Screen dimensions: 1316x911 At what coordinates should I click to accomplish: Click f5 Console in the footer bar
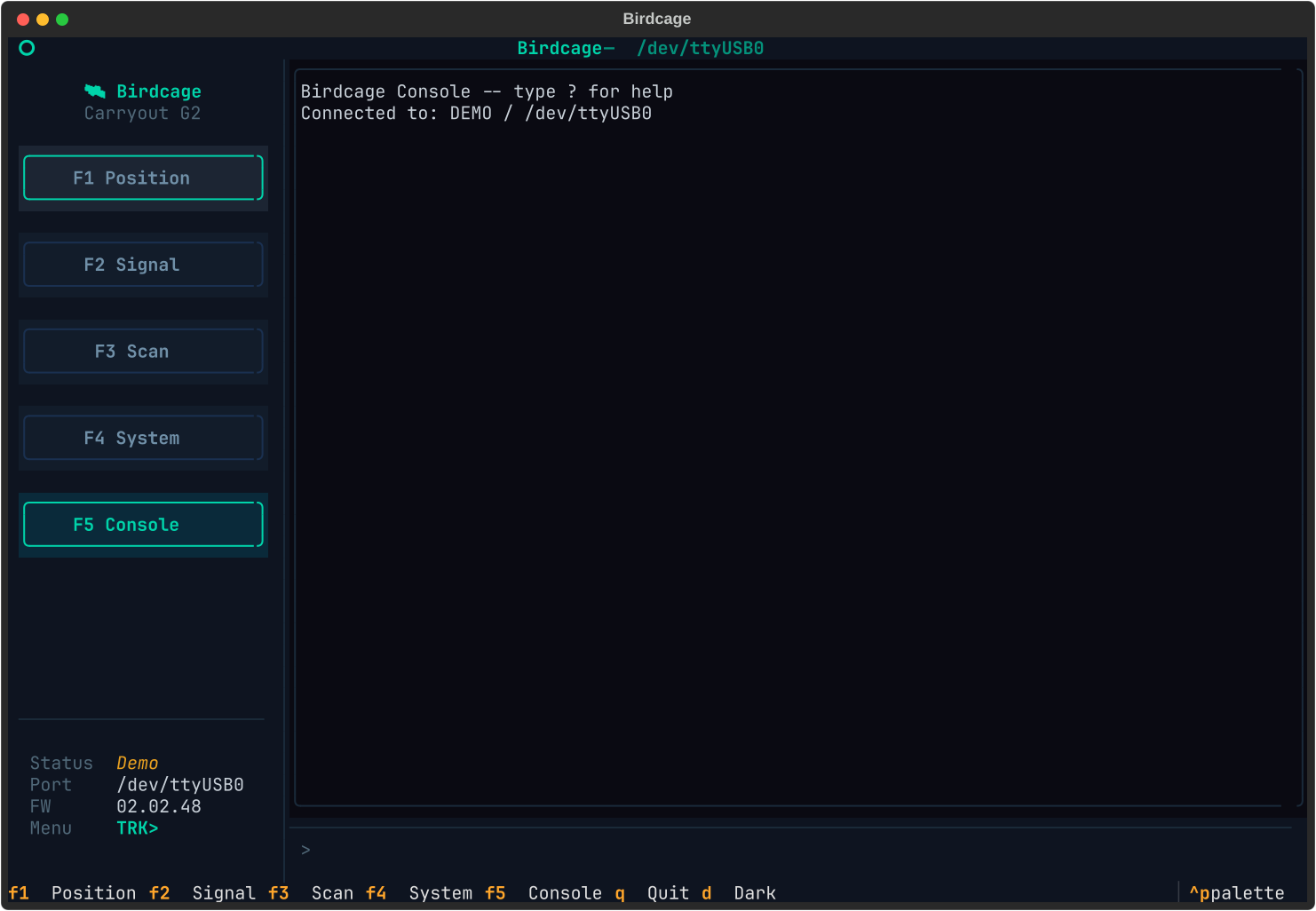543,893
